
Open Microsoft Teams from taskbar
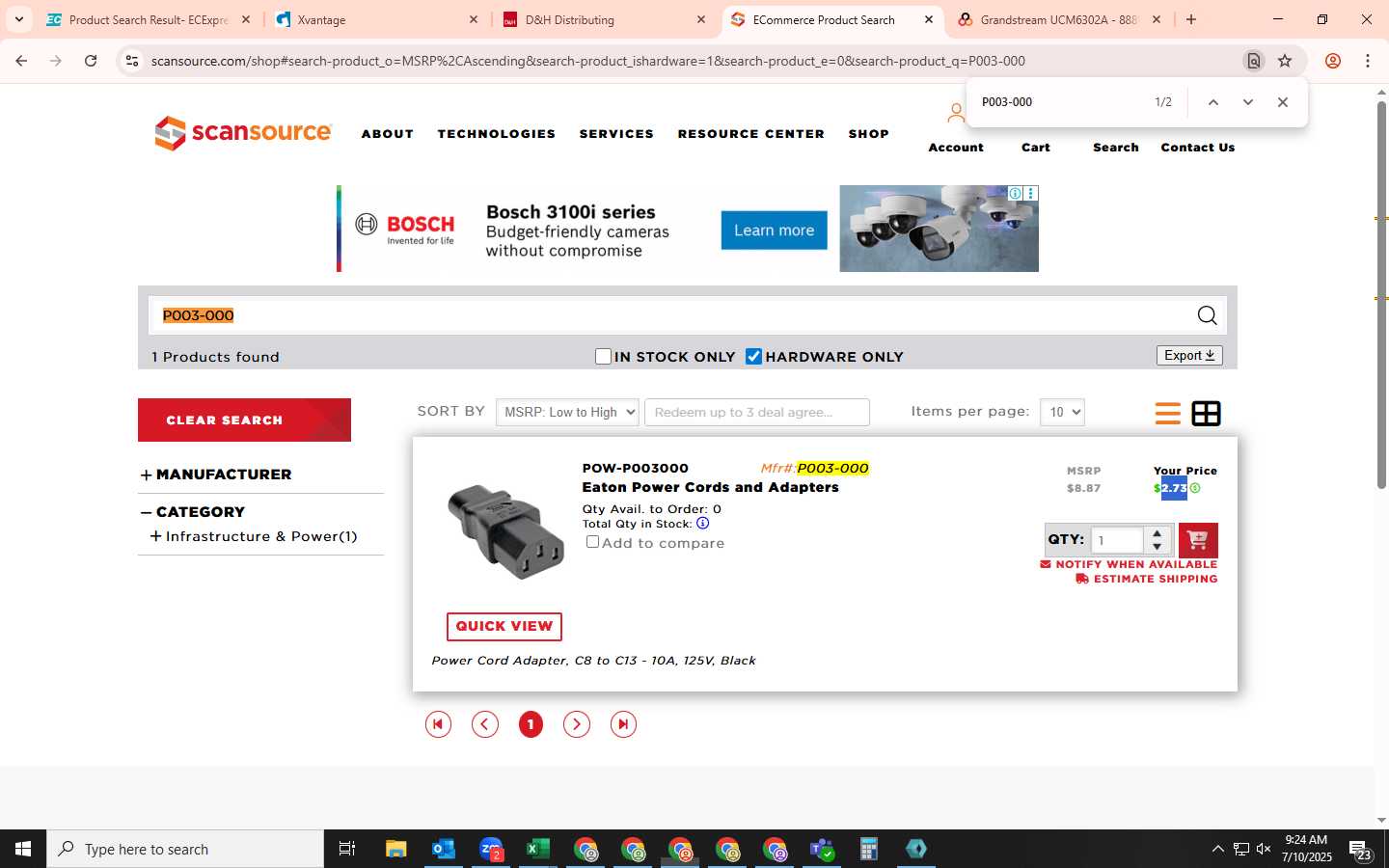click(822, 849)
